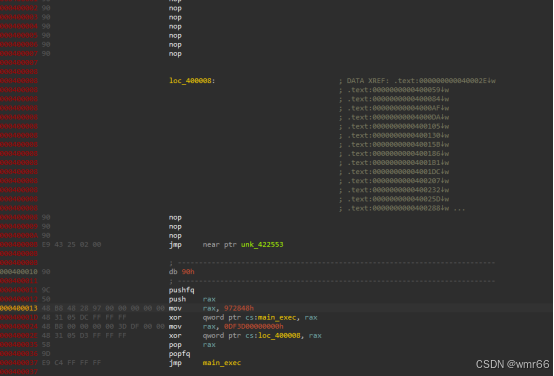
Task: Jump to xref .text:00000000004000DA
Action: [398, 117]
